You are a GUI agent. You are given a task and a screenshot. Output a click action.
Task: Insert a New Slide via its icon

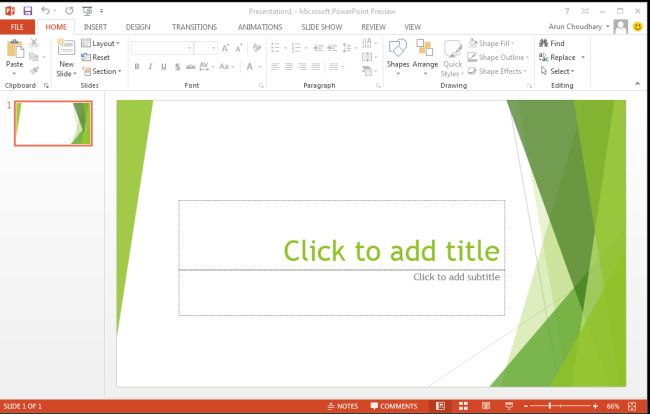(x=66, y=47)
